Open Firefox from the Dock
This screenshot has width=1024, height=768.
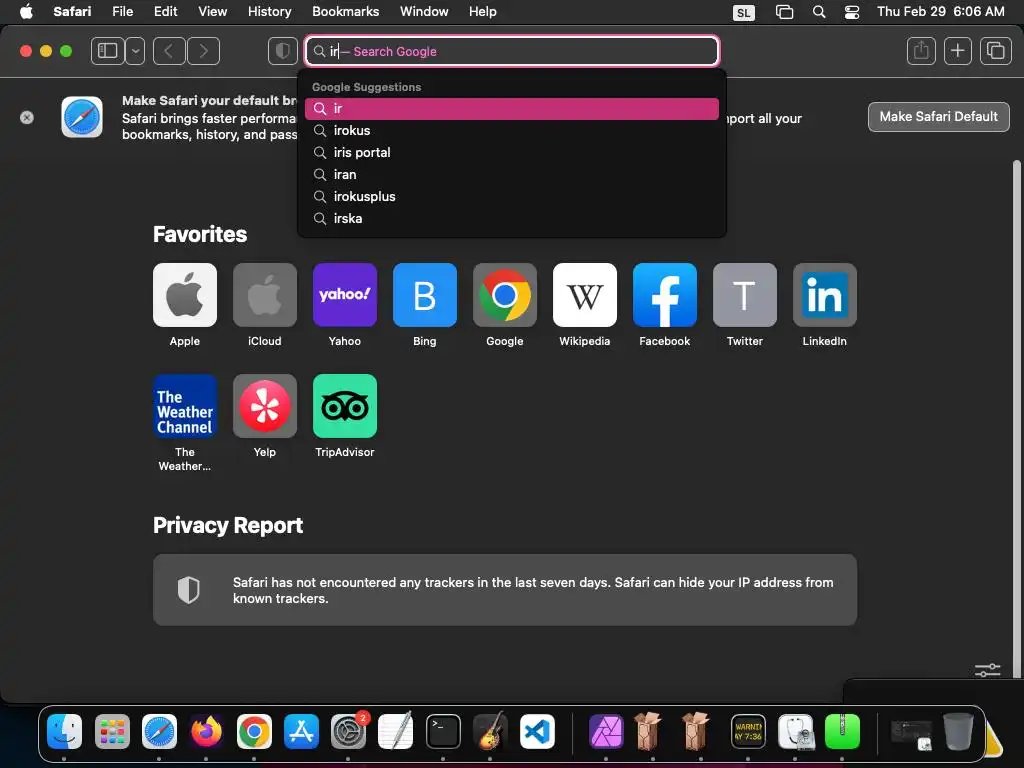(x=206, y=731)
